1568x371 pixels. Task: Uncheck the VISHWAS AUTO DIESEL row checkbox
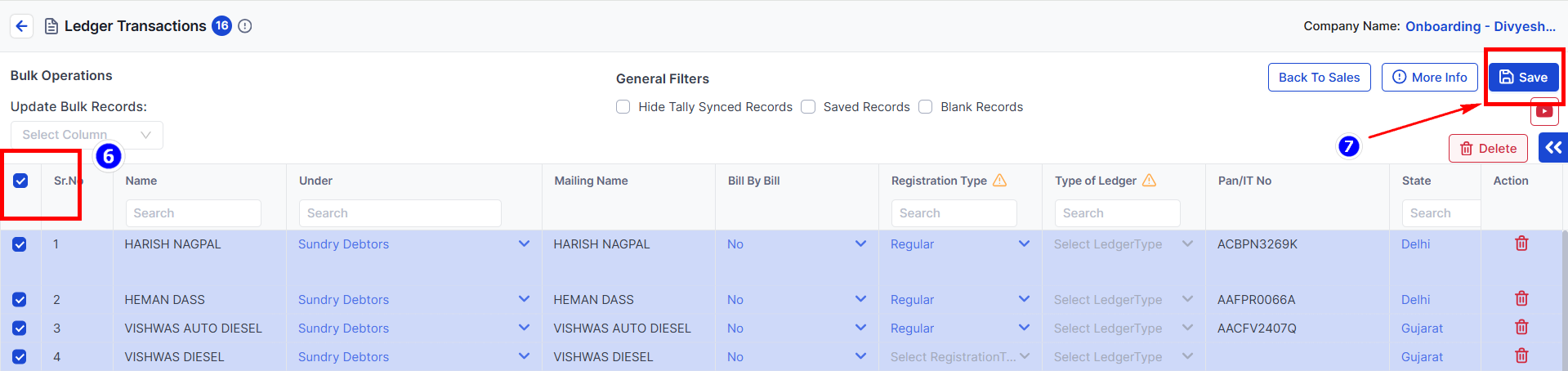click(x=20, y=329)
